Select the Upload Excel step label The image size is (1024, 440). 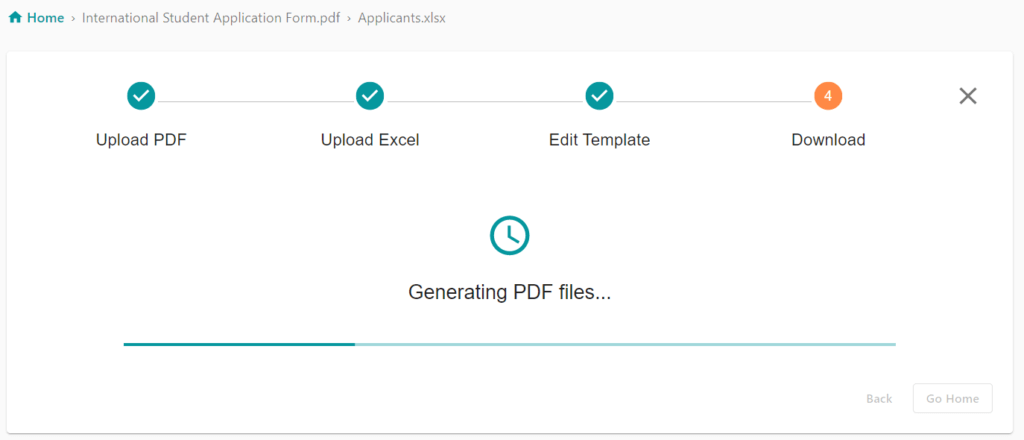click(370, 140)
